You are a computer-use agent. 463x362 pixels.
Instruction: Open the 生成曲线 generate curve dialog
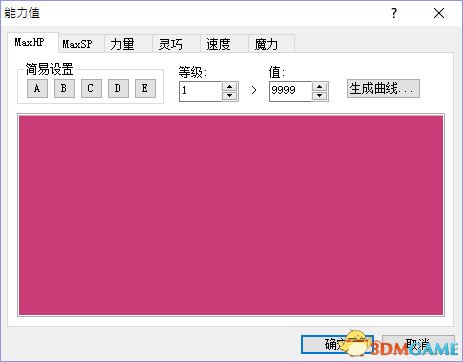click(x=383, y=88)
